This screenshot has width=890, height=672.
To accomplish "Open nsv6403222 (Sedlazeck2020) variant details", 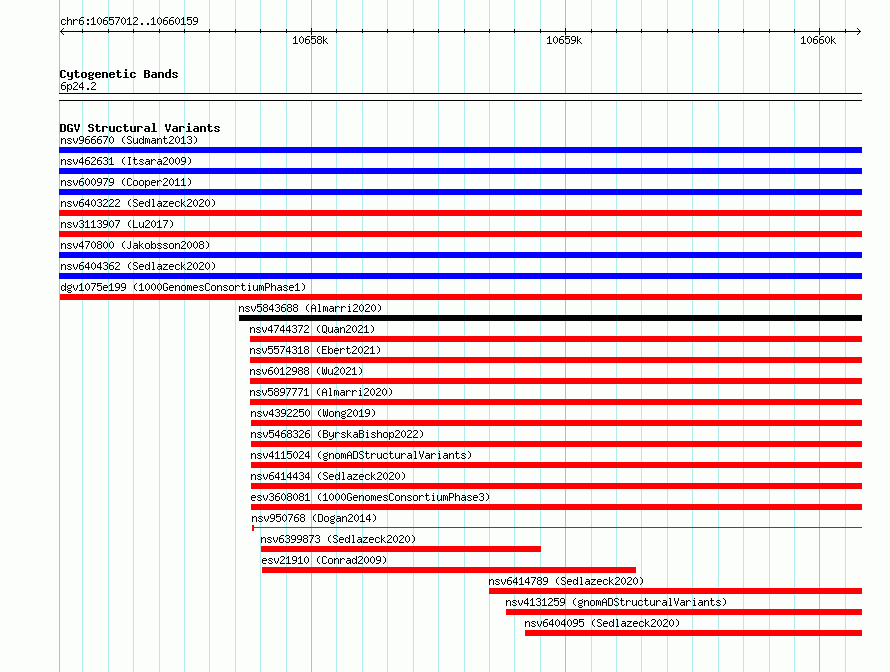I will (x=138, y=203).
